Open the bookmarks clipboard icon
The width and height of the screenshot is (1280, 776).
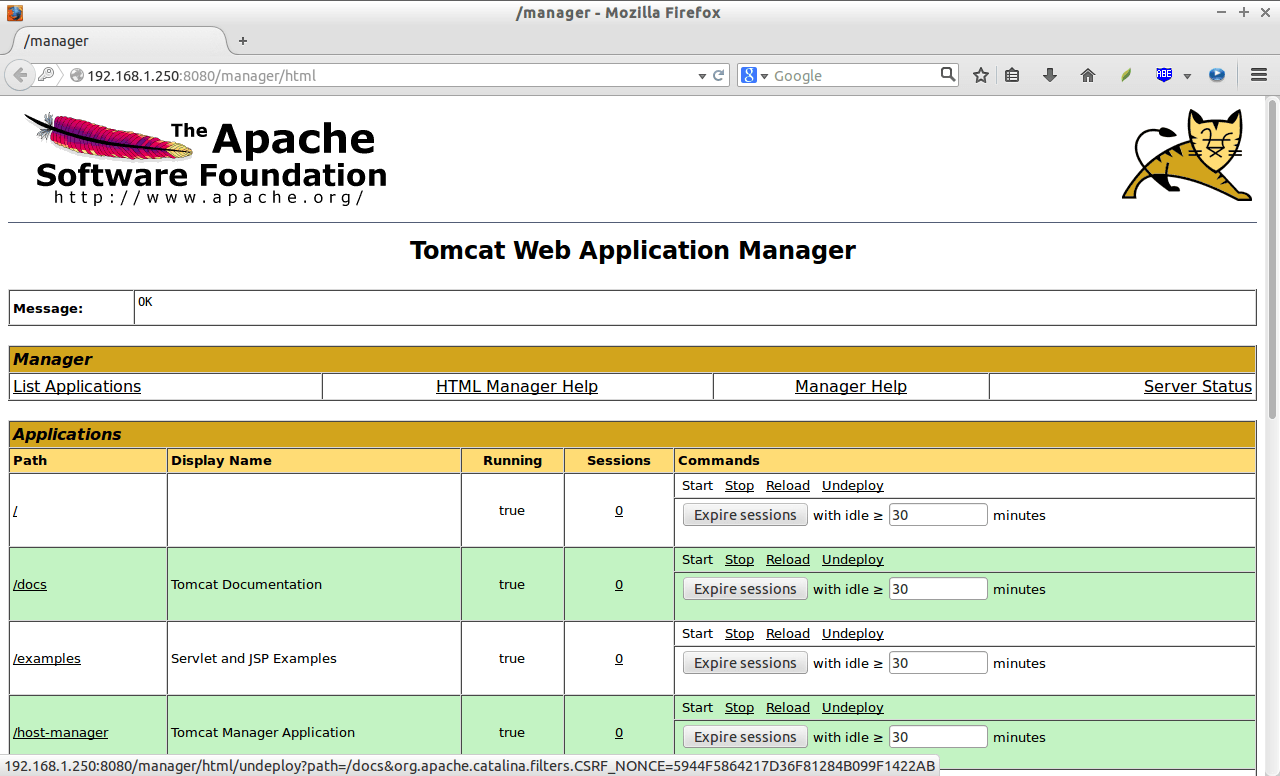(1011, 75)
